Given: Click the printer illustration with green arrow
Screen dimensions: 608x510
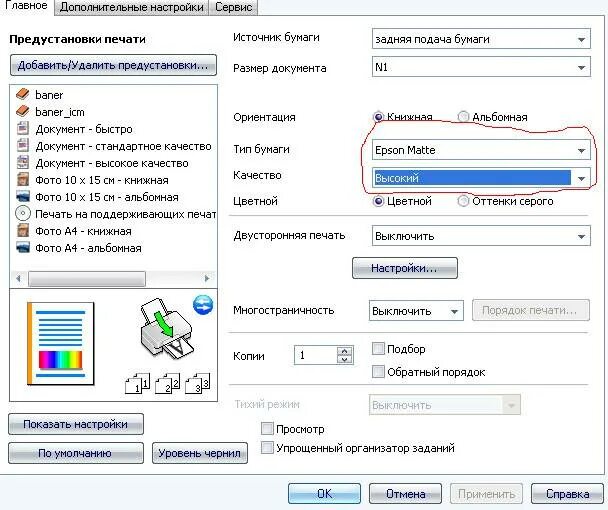Looking at the screenshot, I should point(166,329).
